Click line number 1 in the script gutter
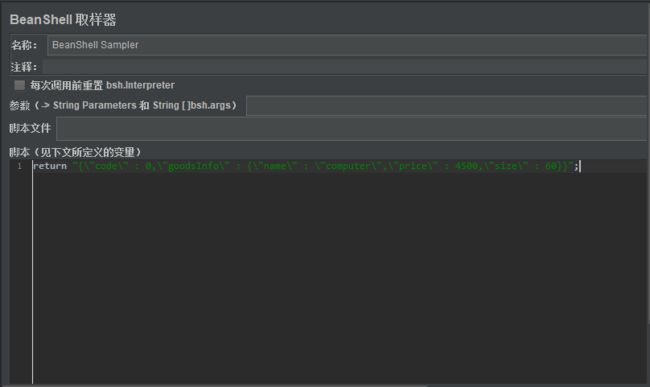Viewport: 650px width, 387px height. 19,166
